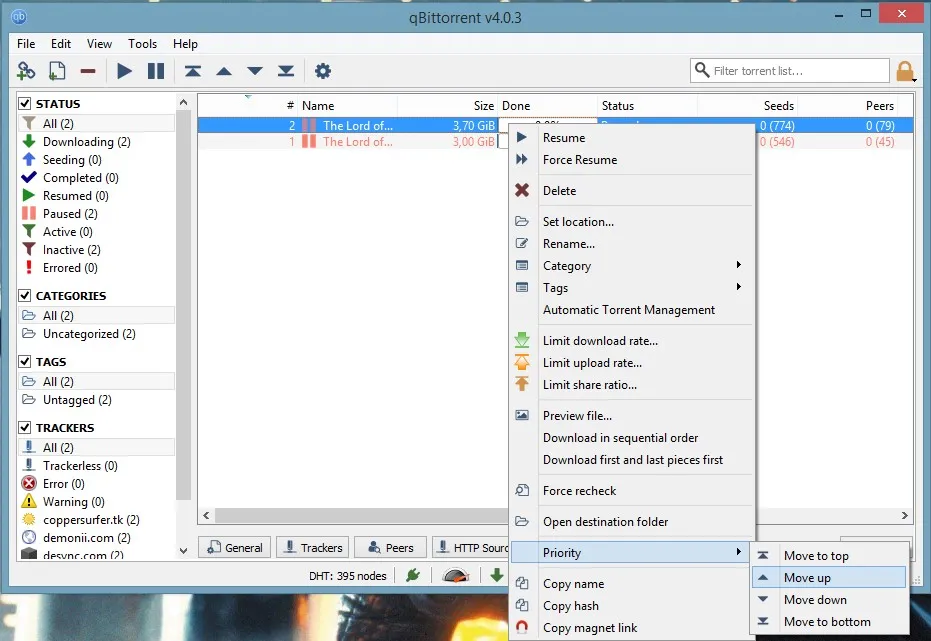Select Move up in Priority submenu
This screenshot has height=641, width=931.
coord(829,577)
